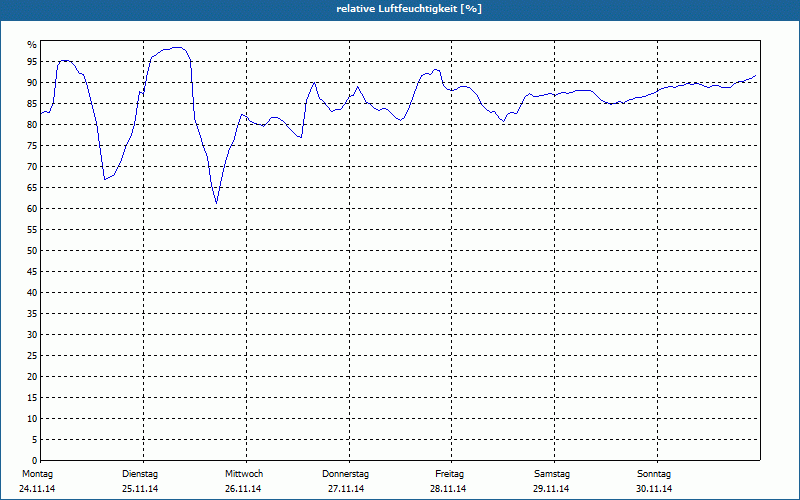This screenshot has width=800, height=500.
Task: Click the y-axis value '25'
Action: (x=32, y=356)
